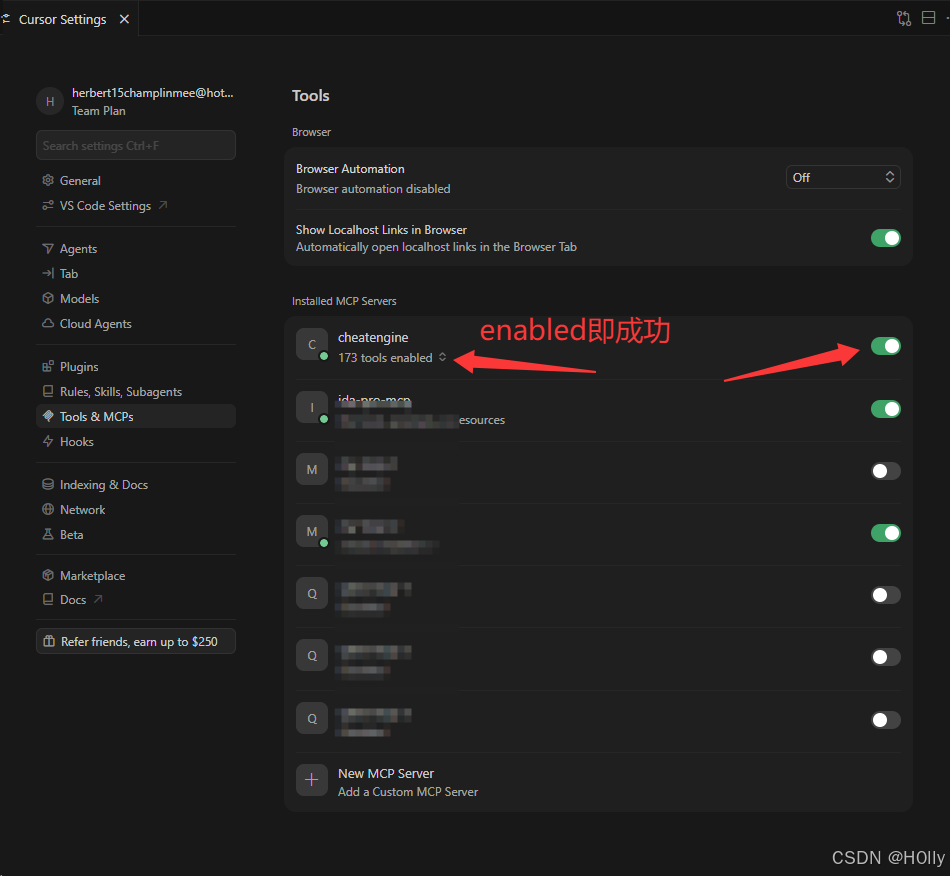Viewport: 950px width, 876px height.
Task: Click the cheatengine server name
Action: pos(373,337)
